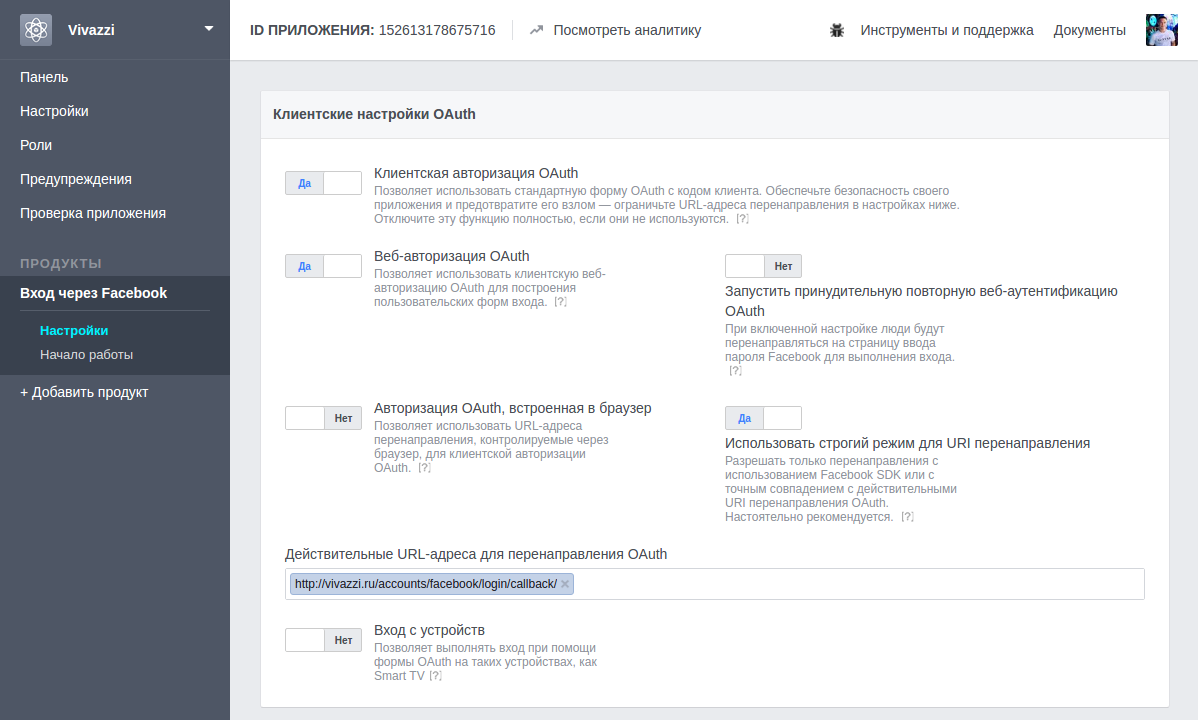Click the Клиентские настройки OAuth heading
Image resolution: width=1198 pixels, height=720 pixels.
[374, 114]
